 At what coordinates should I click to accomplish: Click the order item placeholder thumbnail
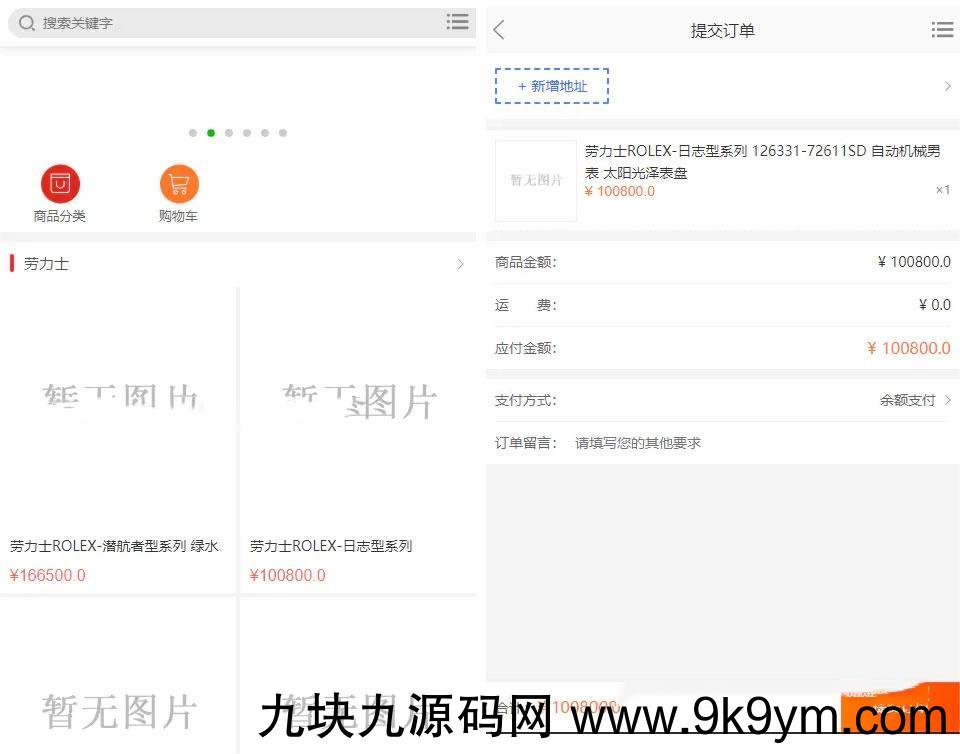tap(536, 181)
